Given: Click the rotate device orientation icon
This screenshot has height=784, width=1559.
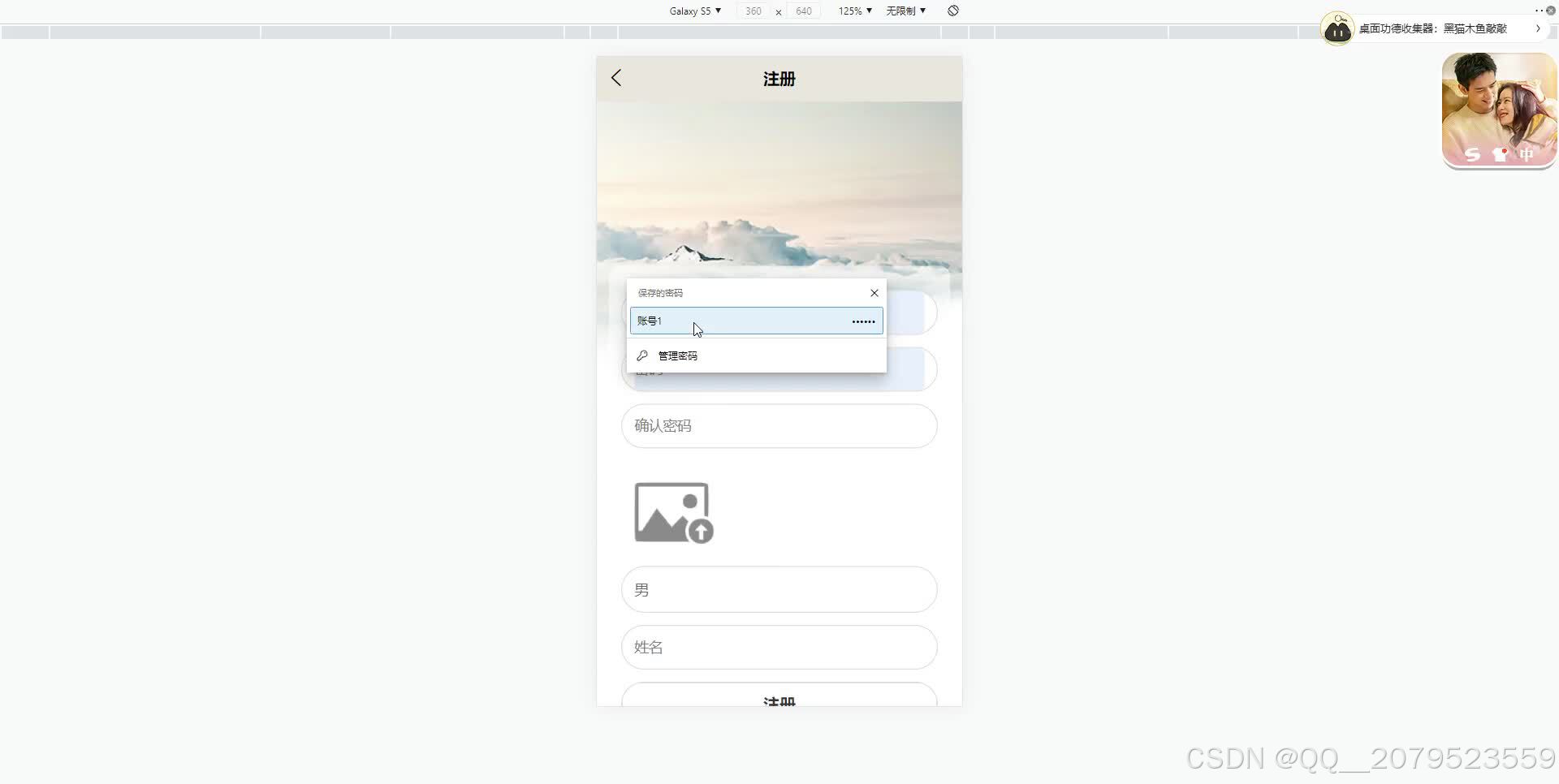Looking at the screenshot, I should coord(953,11).
